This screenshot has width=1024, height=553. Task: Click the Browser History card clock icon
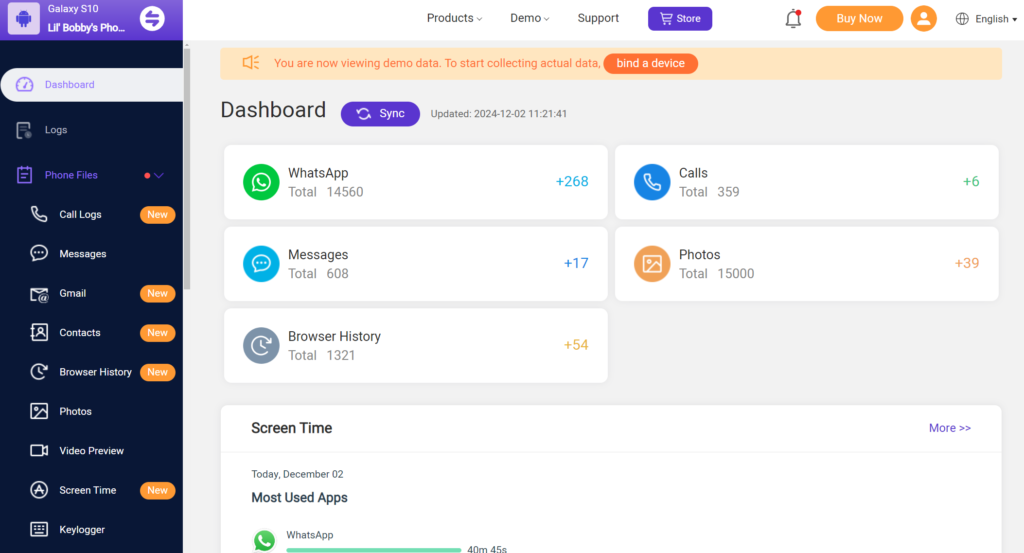[x=261, y=345]
